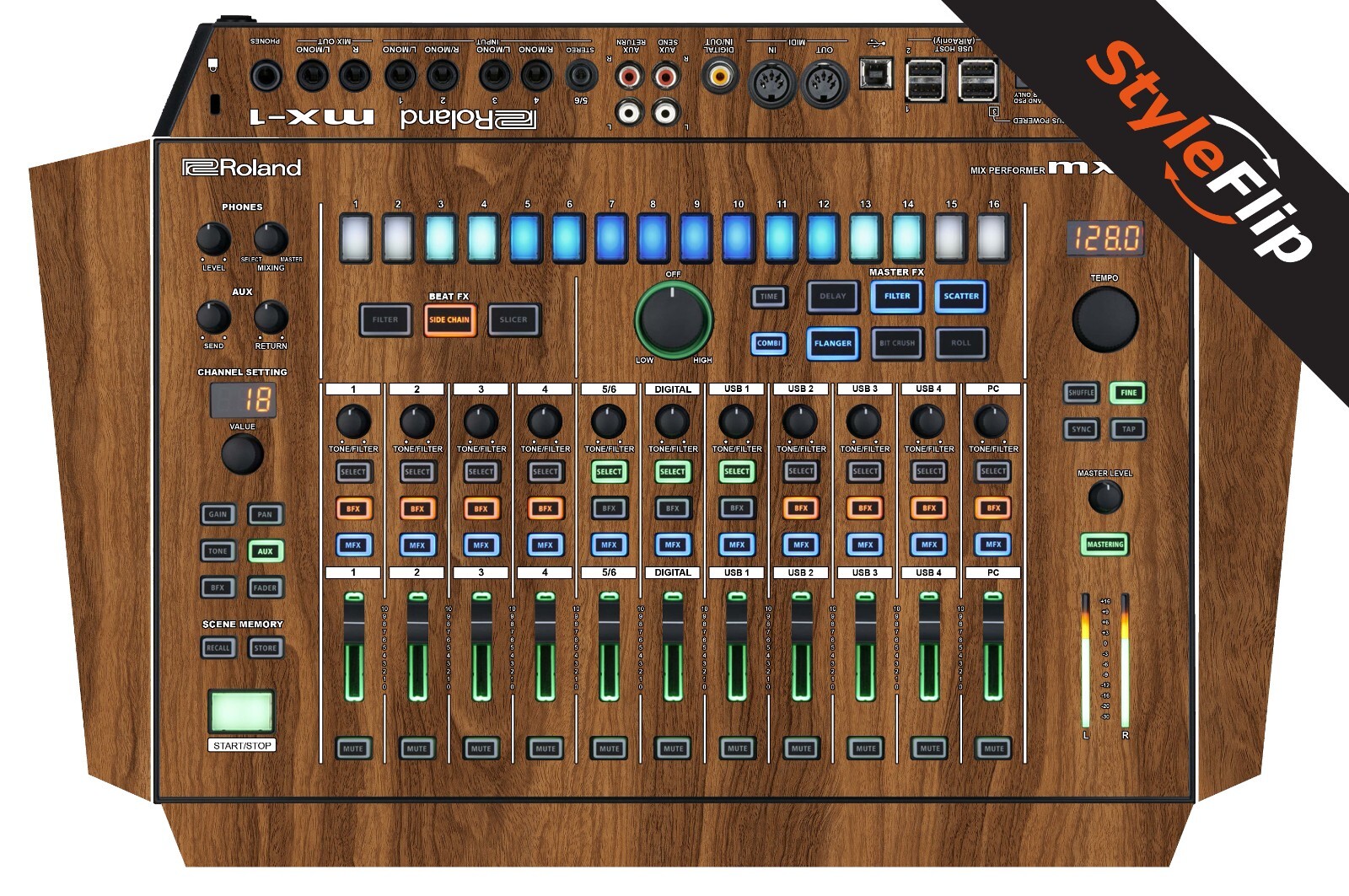
Task: Activate the ROLL master effect
Action: click(x=961, y=343)
